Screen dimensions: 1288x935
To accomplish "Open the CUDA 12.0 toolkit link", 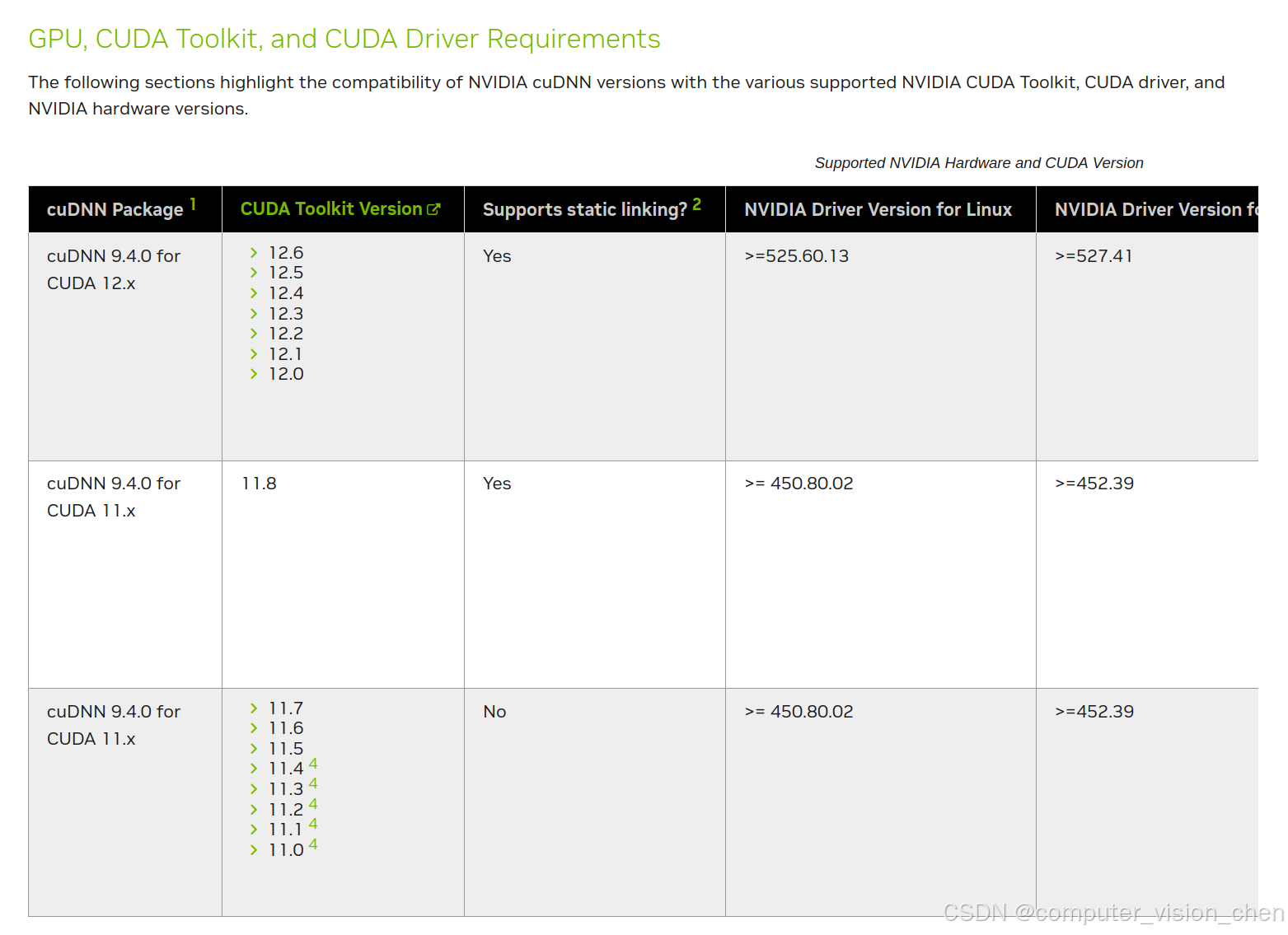I will (286, 374).
